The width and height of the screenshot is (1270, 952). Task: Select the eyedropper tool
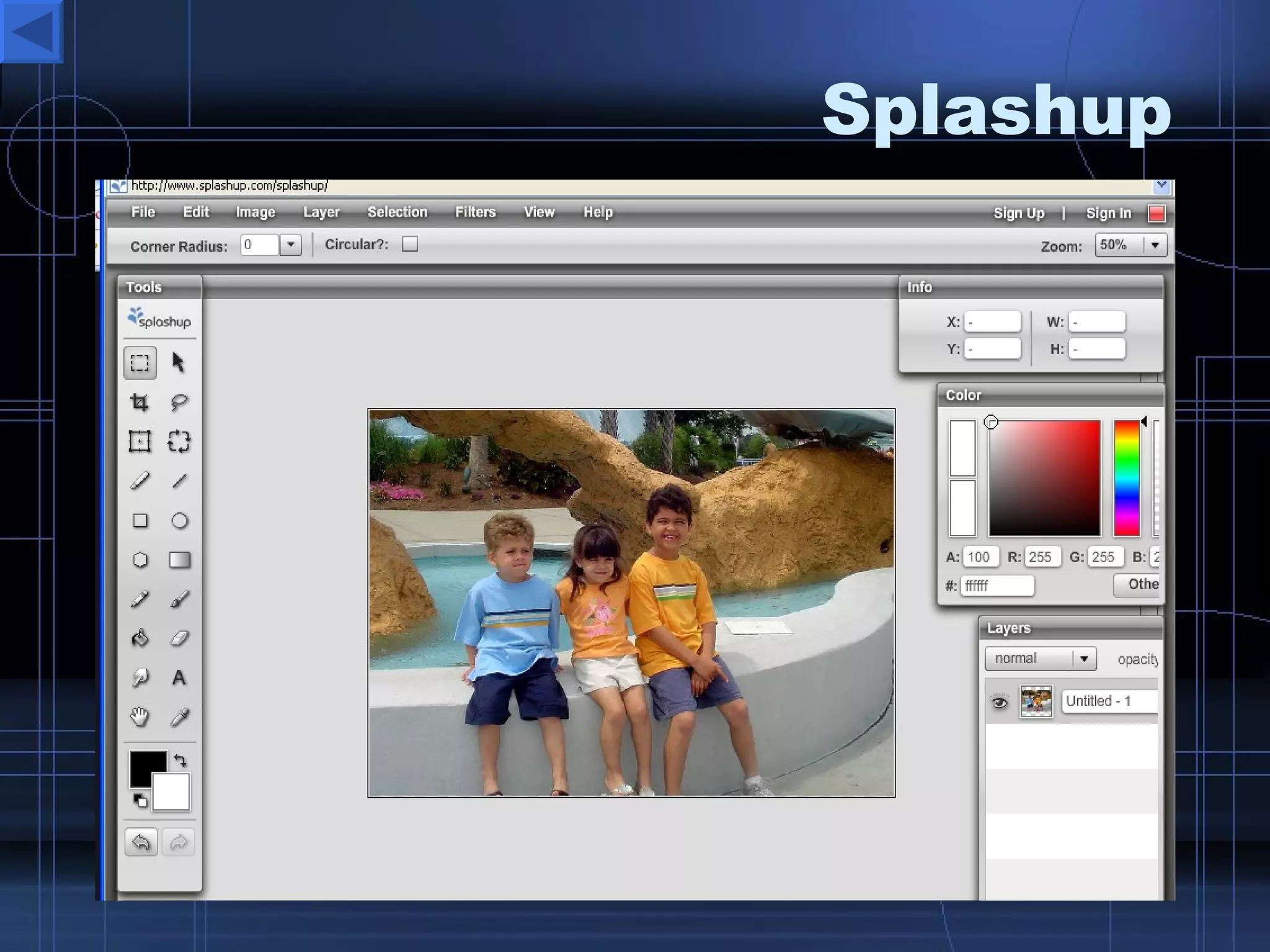pos(179,717)
